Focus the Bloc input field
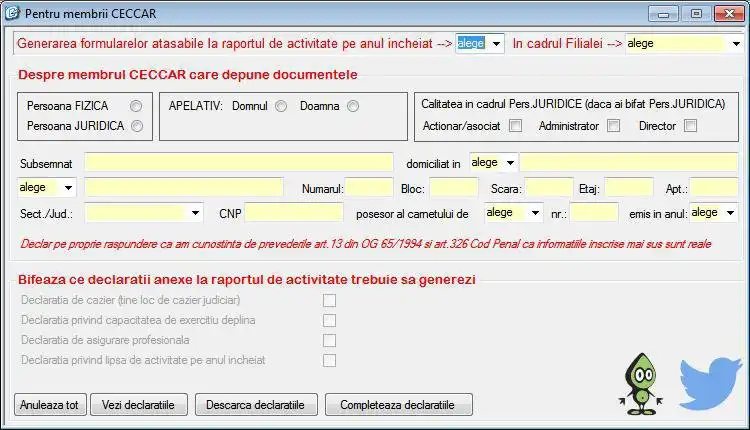The image size is (750, 430). pyautogui.click(x=453, y=187)
